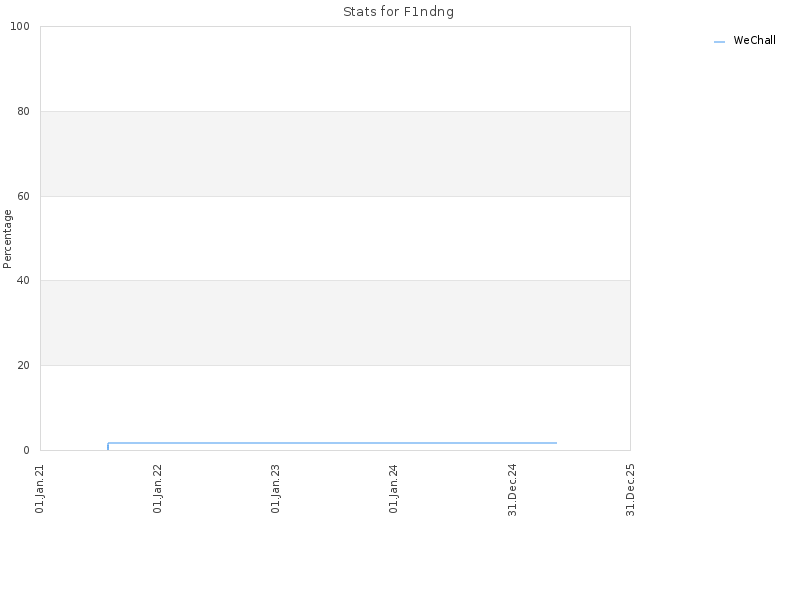Click the 01.Jan.21 x-axis label

(40, 489)
